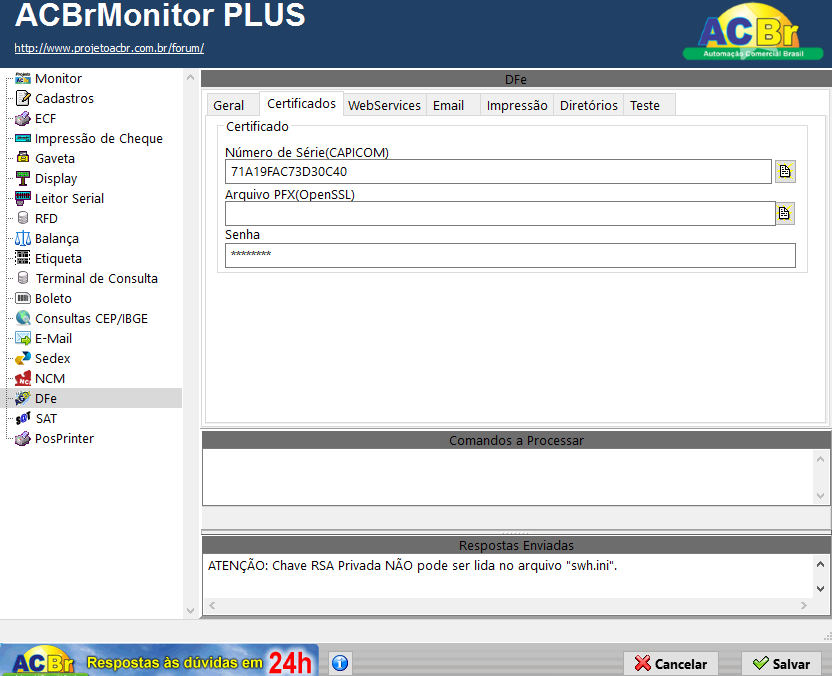832x676 pixels.
Task: Select Leitor Serial label in tree
Action: tap(70, 198)
